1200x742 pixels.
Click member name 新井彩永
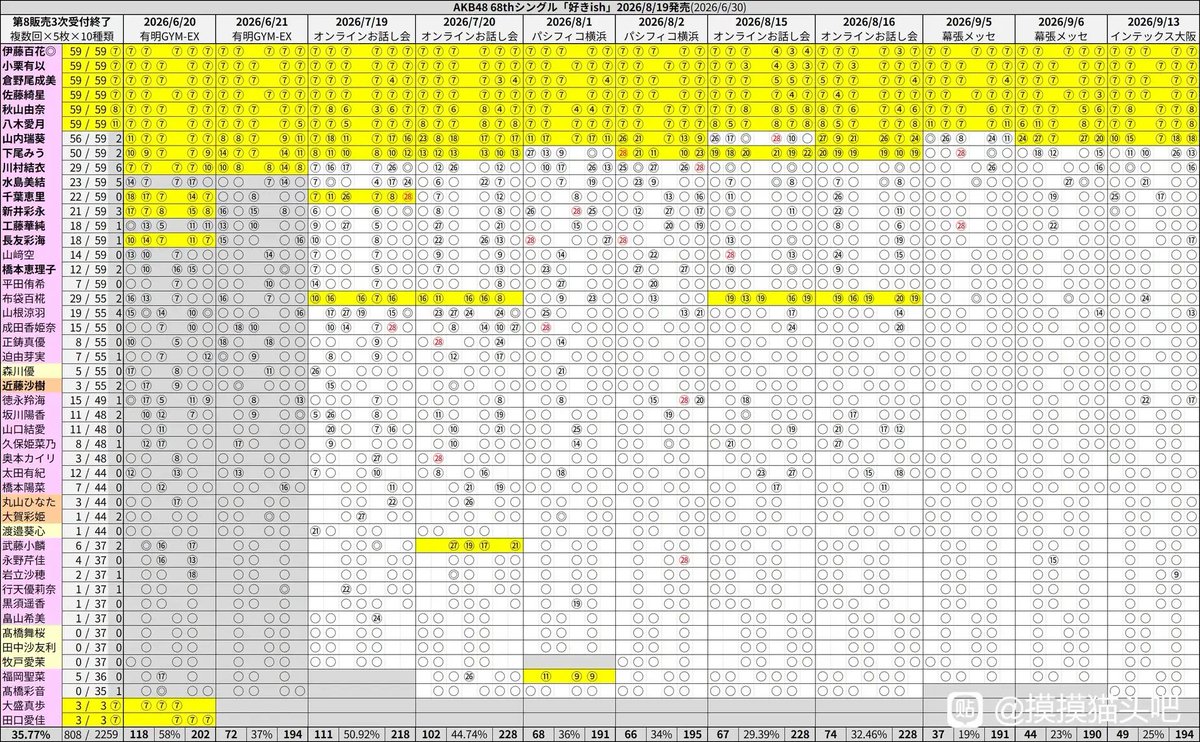25,213
